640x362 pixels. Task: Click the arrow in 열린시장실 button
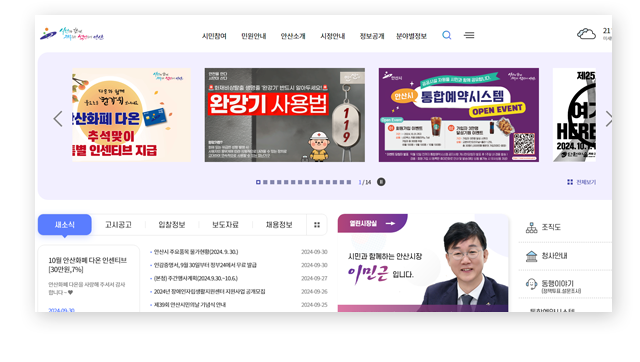tap(390, 223)
